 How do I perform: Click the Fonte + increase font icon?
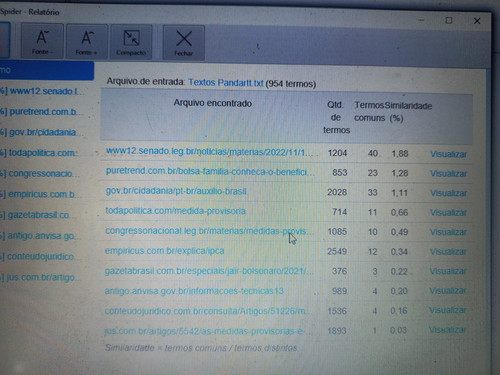tap(87, 42)
